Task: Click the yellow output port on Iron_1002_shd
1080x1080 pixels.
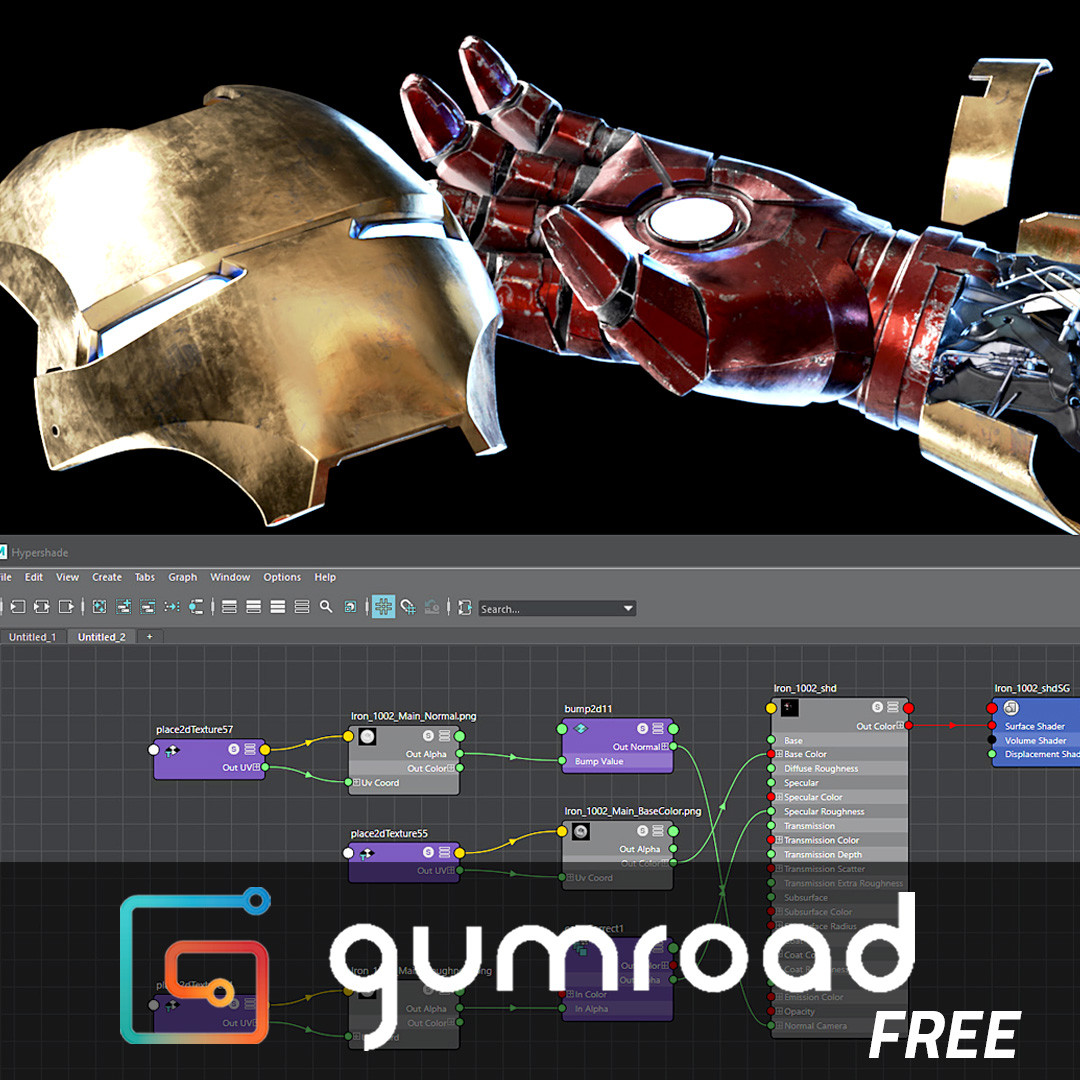Action: click(771, 708)
